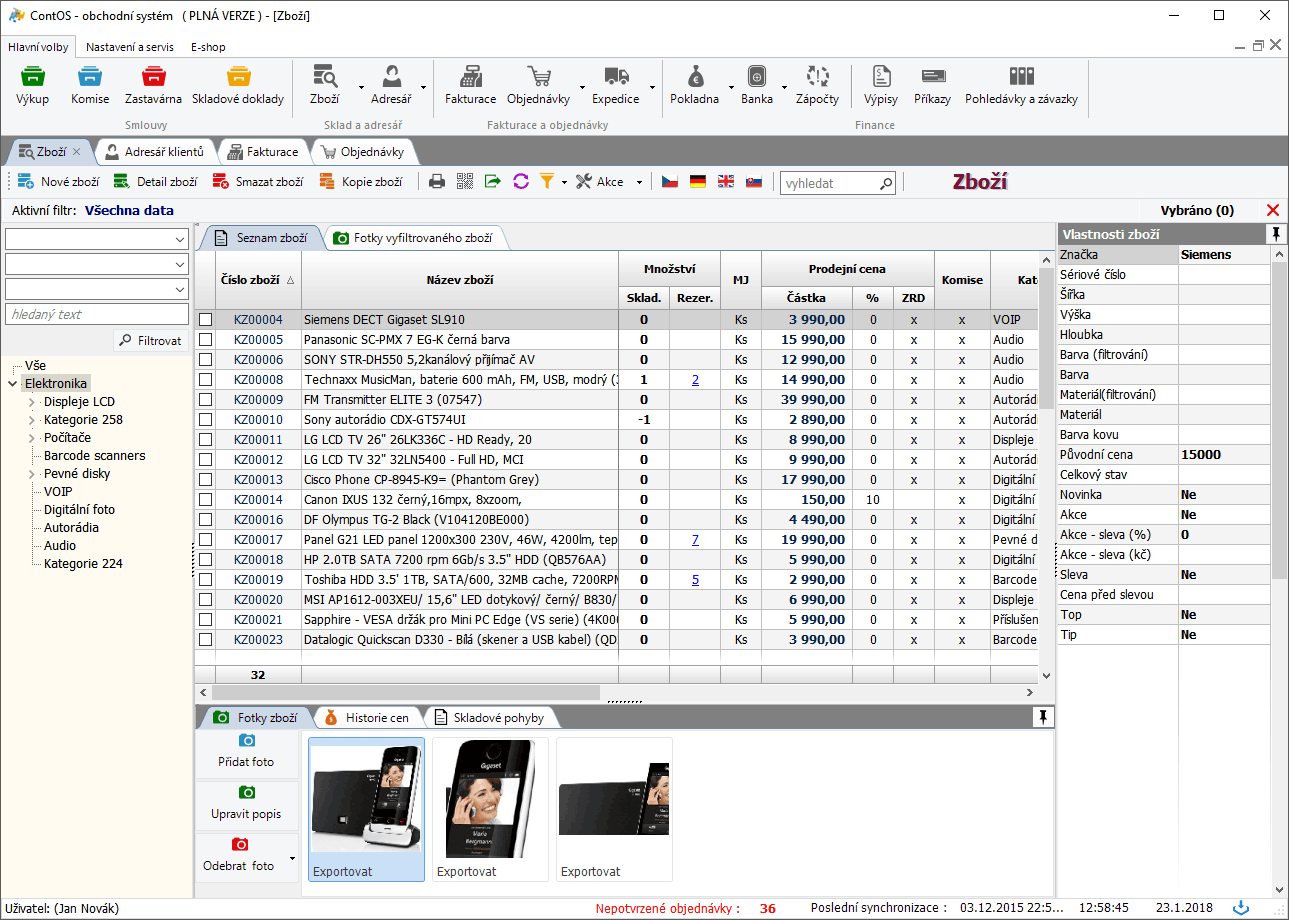Click the vyhledat search field
The width and height of the screenshot is (1289, 920).
coord(838,183)
